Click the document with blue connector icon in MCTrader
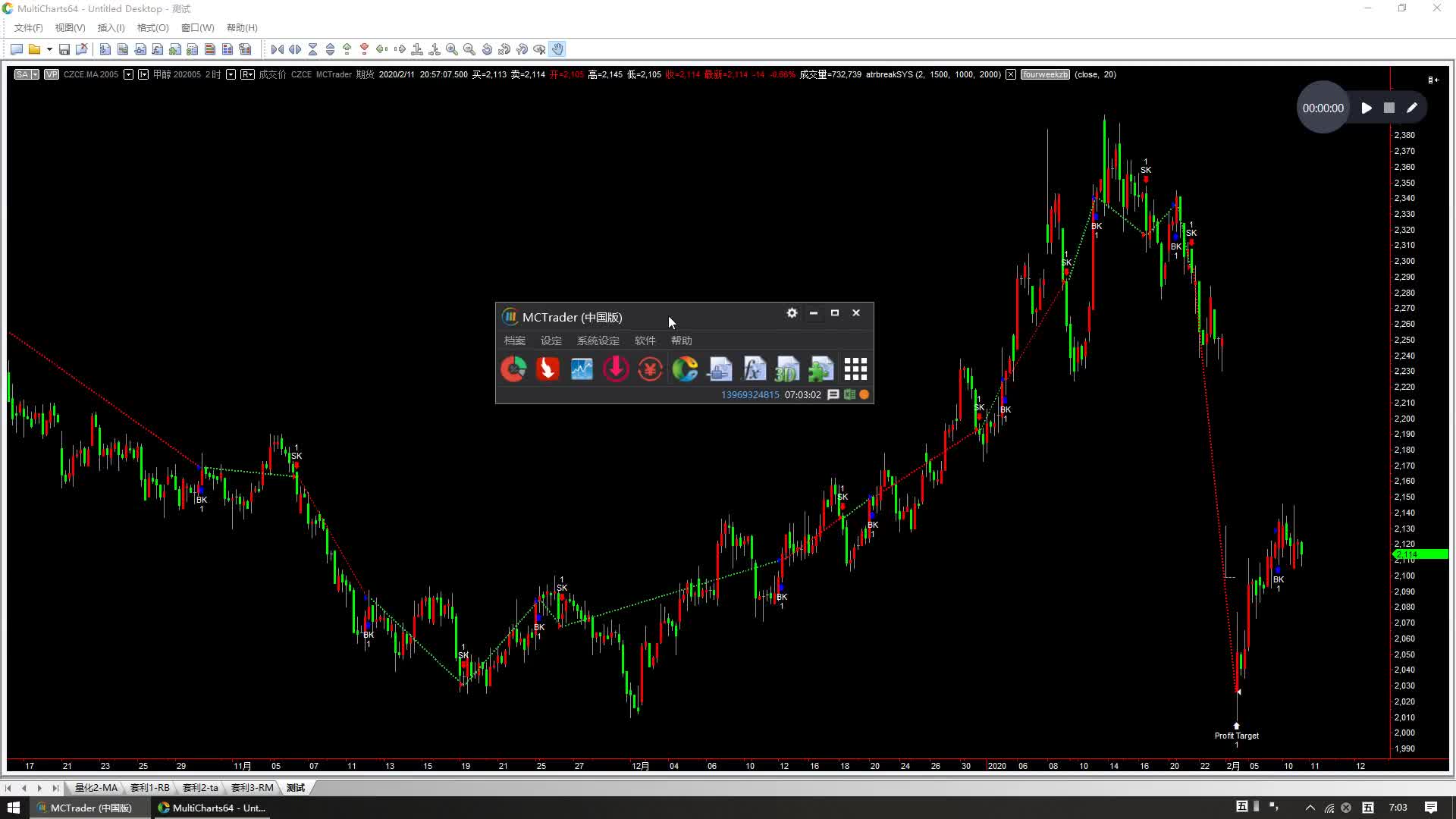Screen dimensions: 1456x819 [720, 369]
